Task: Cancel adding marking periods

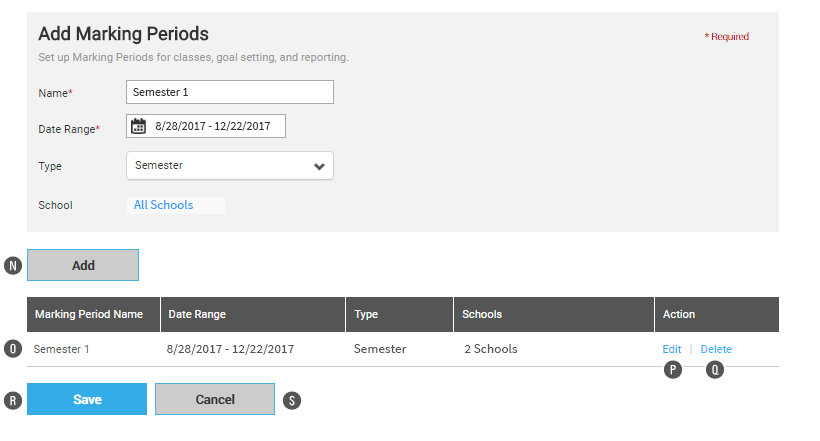Action: 215,399
